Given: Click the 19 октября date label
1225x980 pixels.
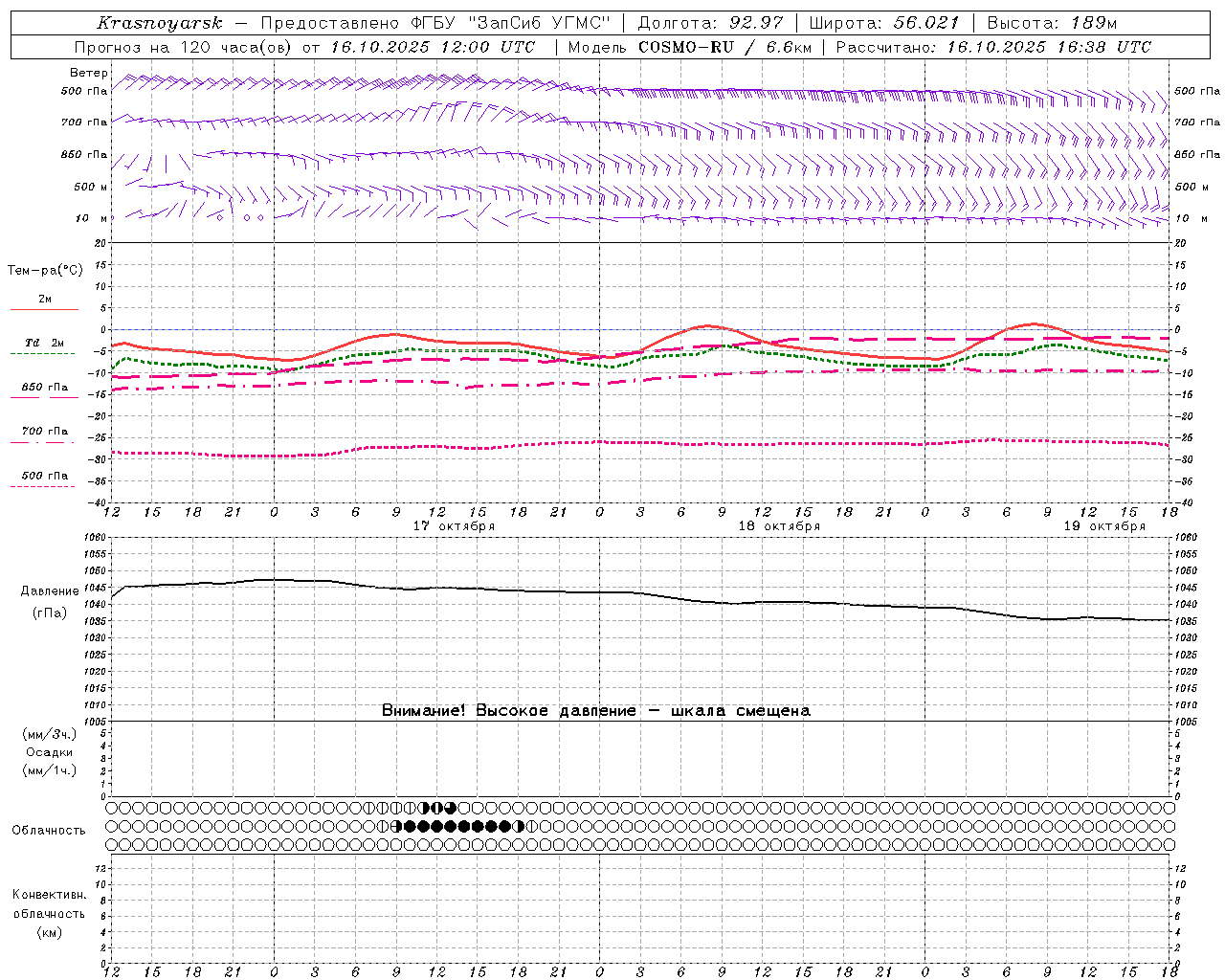Looking at the screenshot, I should 1104,526.
